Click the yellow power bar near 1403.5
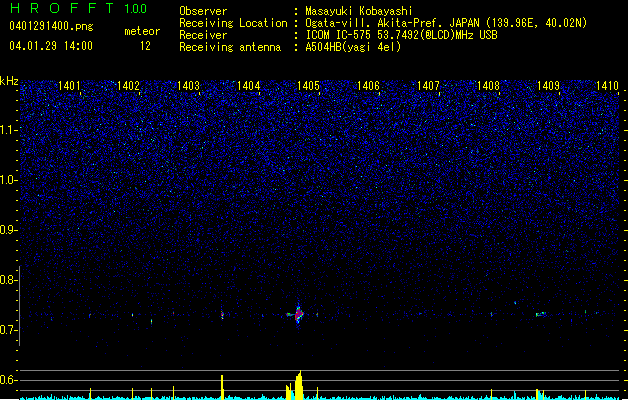 222,387
